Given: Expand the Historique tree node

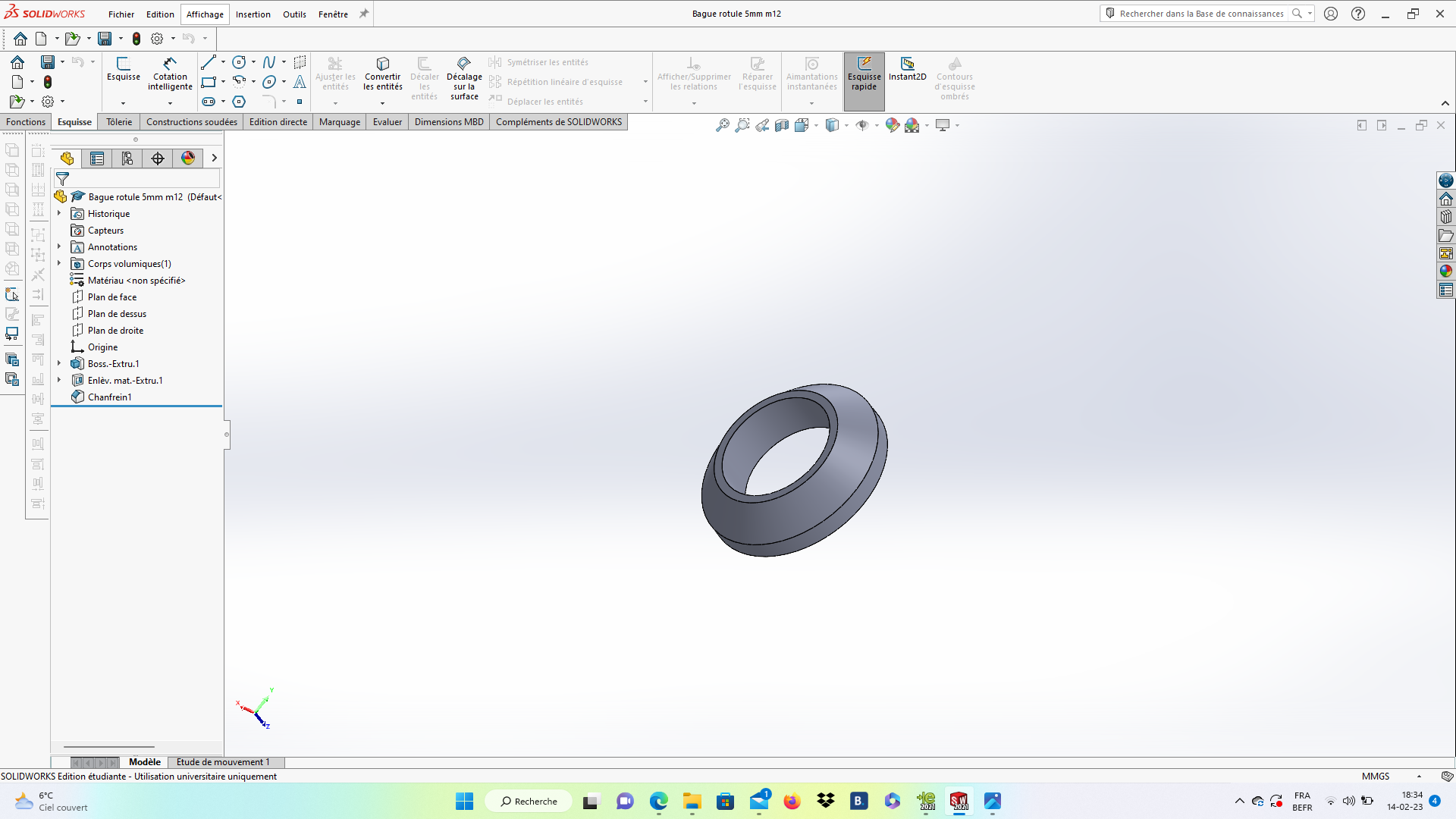Looking at the screenshot, I should (59, 214).
